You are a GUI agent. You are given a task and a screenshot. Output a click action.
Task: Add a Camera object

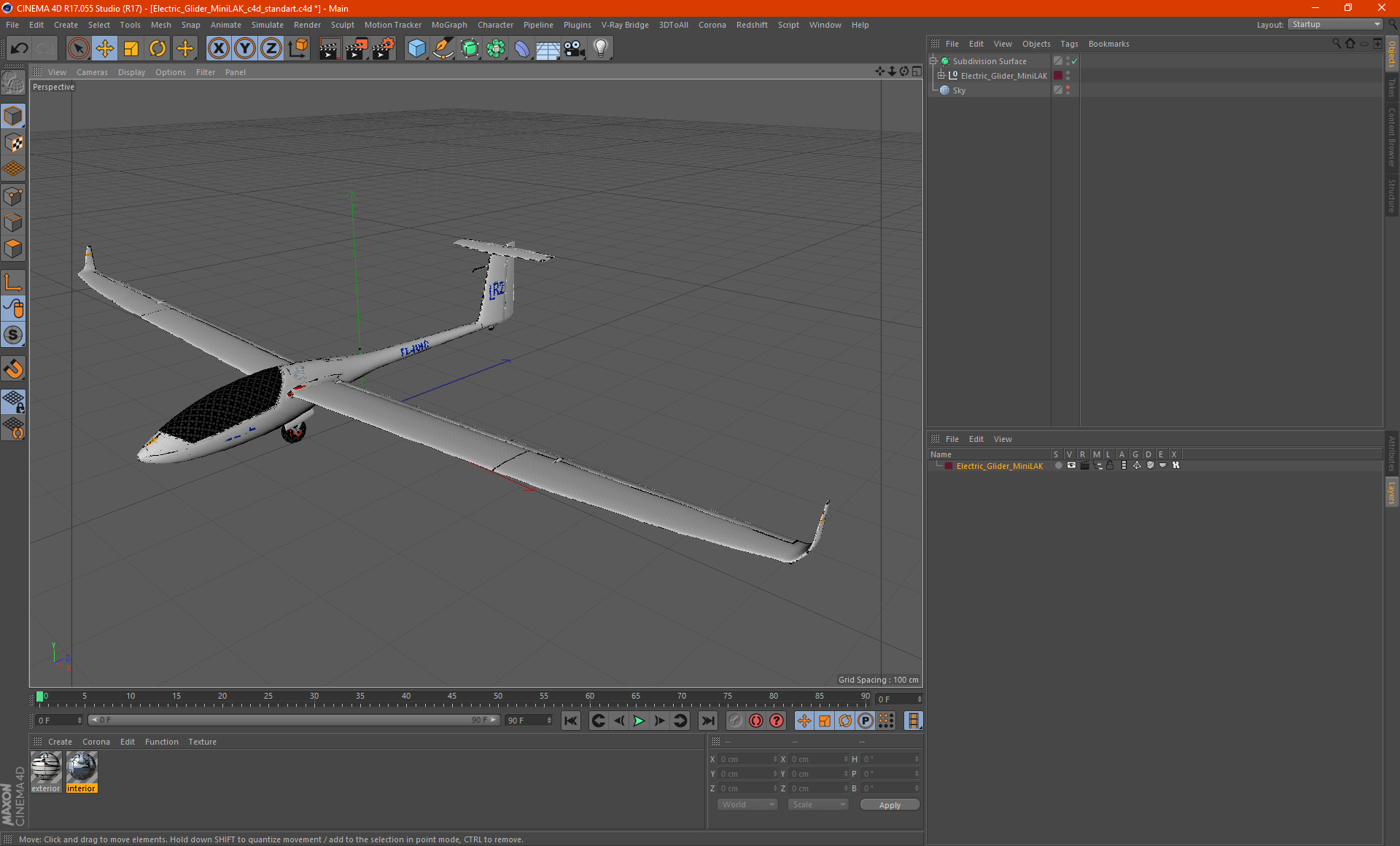pyautogui.click(x=575, y=49)
